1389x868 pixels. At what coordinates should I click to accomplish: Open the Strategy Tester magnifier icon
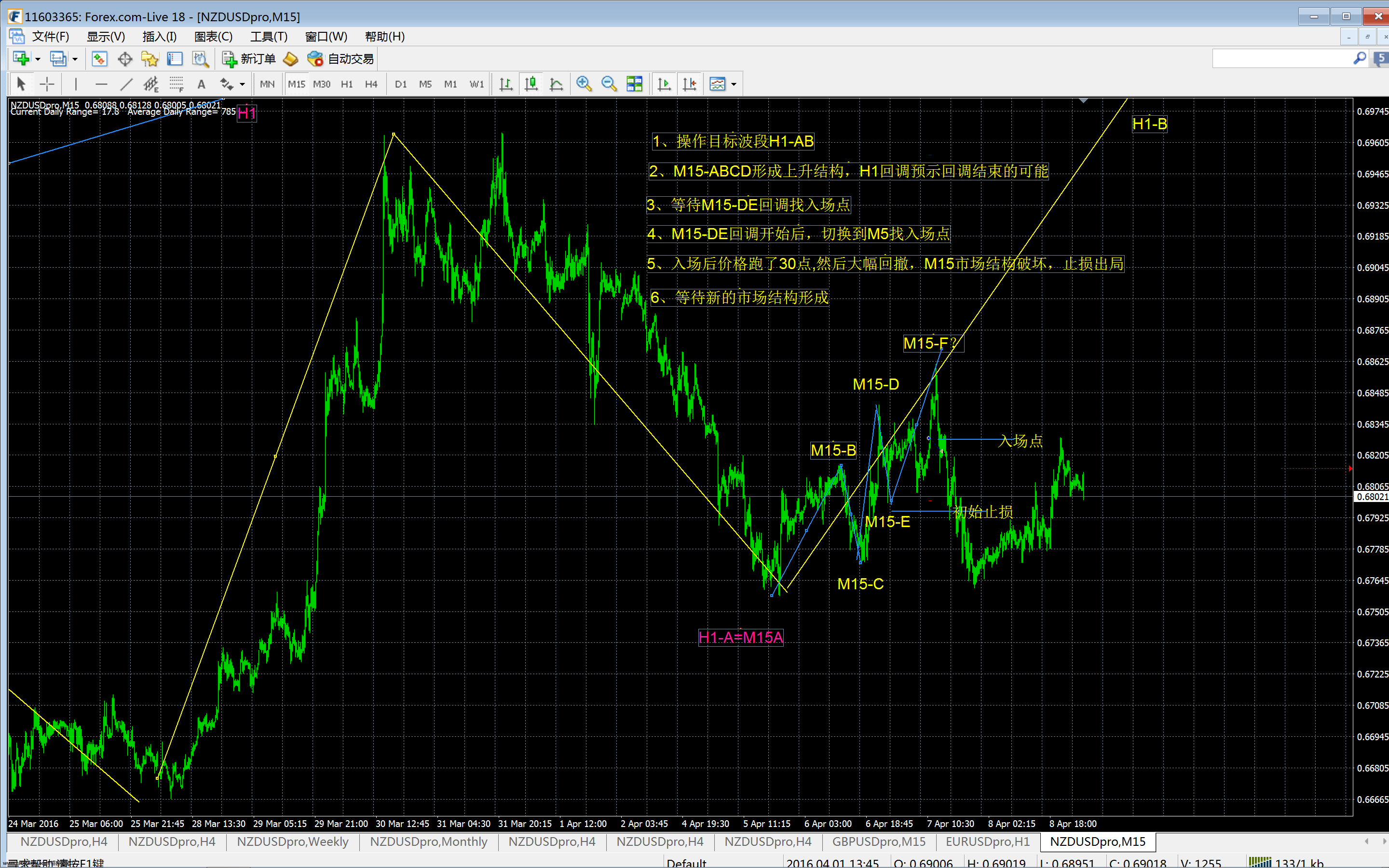[x=200, y=58]
